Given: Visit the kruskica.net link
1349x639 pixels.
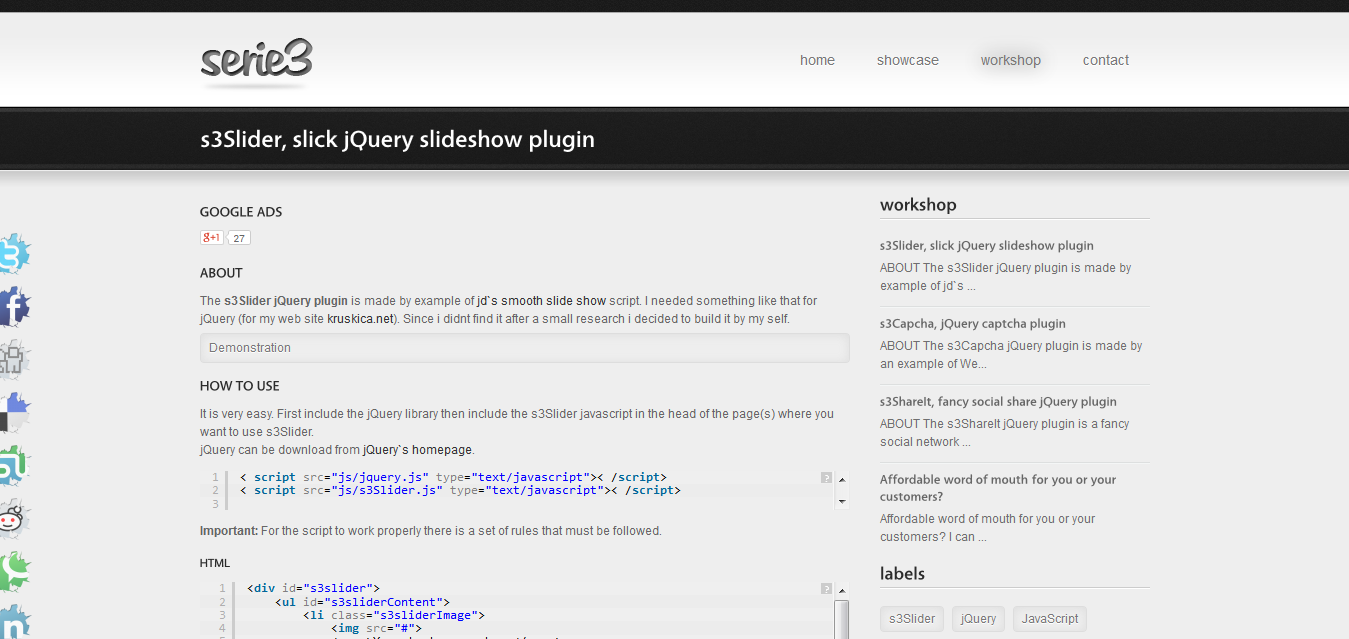Looking at the screenshot, I should 362,319.
